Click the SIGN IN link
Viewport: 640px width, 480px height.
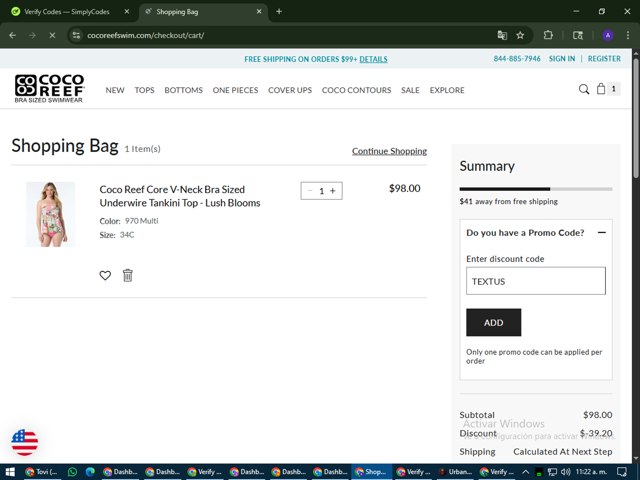[562, 59]
